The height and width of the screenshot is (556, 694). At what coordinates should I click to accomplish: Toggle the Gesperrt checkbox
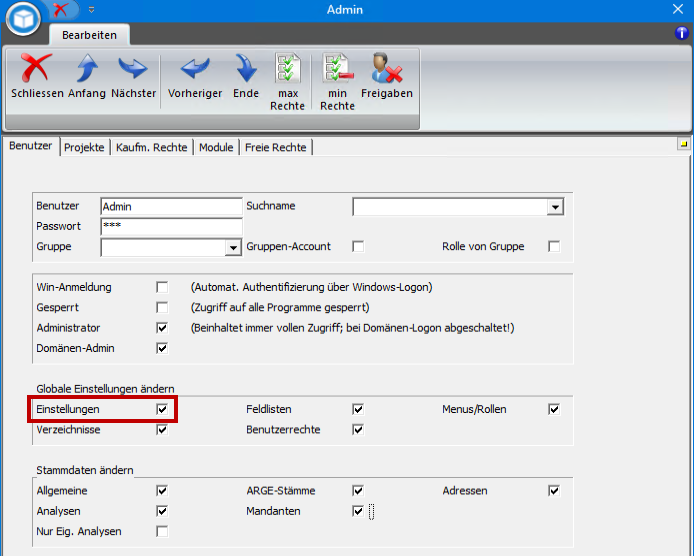[162, 307]
